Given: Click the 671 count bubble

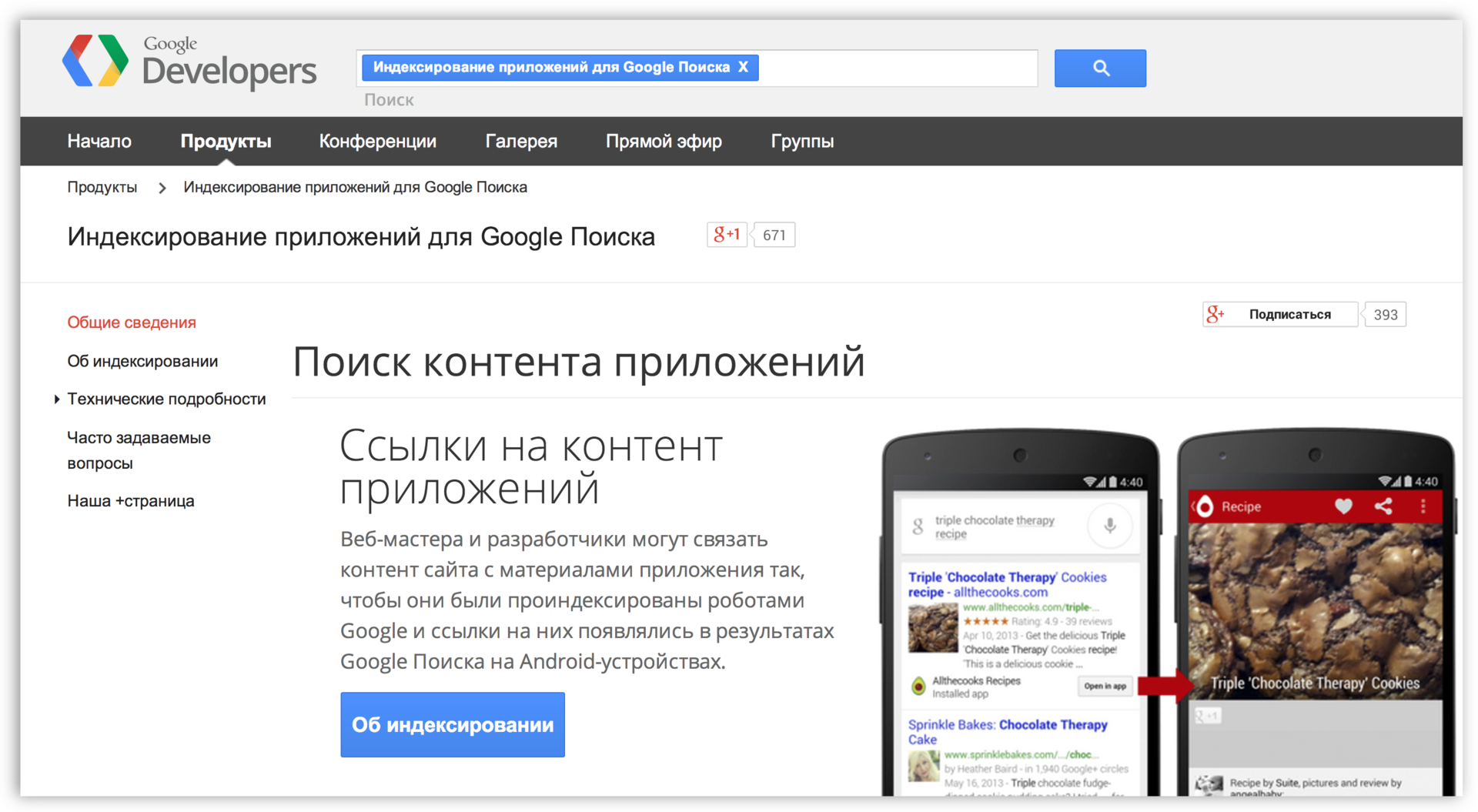Looking at the screenshot, I should pyautogui.click(x=774, y=235).
